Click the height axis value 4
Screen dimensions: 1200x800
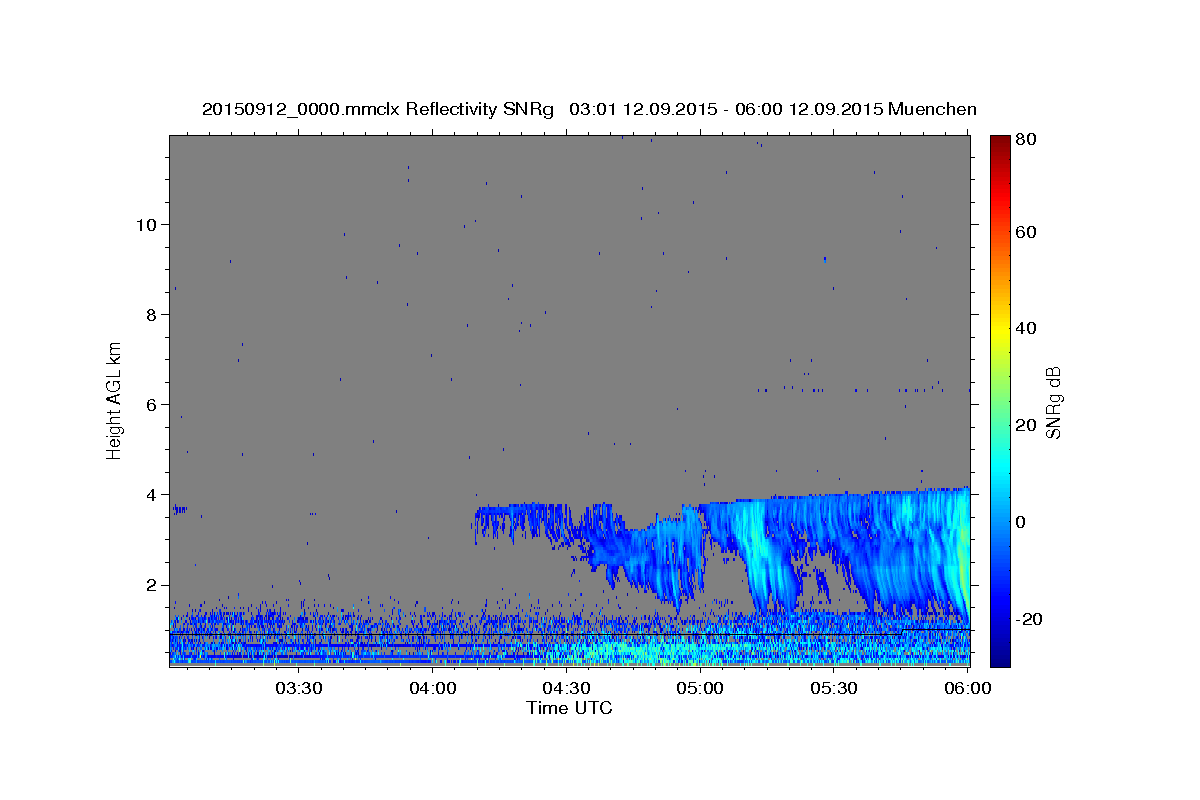pos(150,494)
